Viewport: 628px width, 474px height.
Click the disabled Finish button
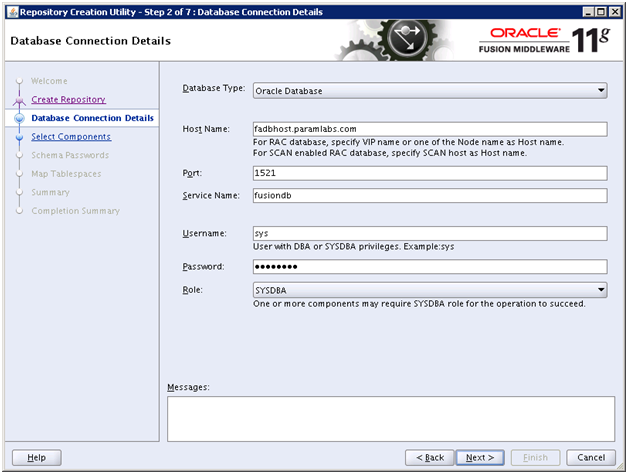tap(535, 457)
